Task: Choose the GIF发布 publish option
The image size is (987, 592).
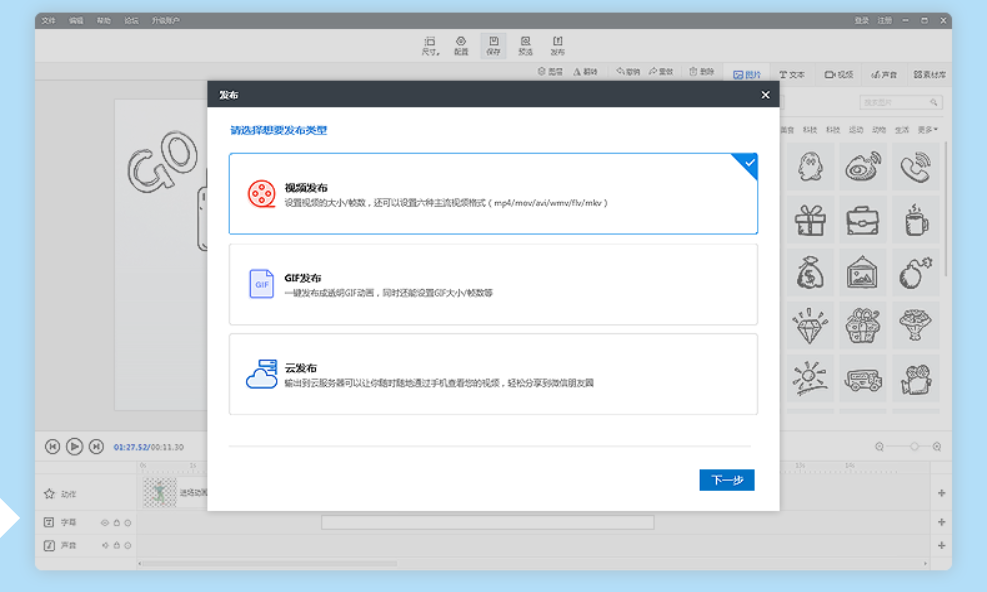Action: click(x=493, y=284)
